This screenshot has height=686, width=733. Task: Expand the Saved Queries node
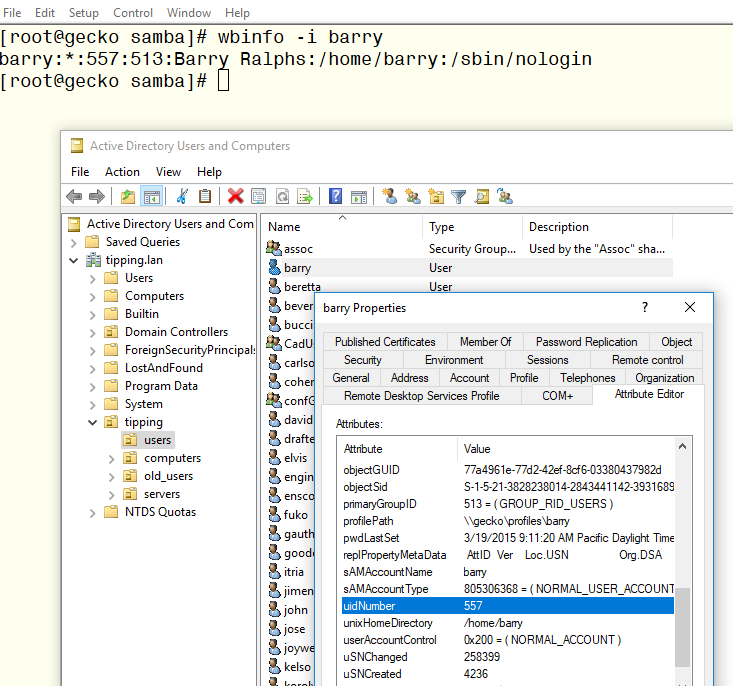73,243
